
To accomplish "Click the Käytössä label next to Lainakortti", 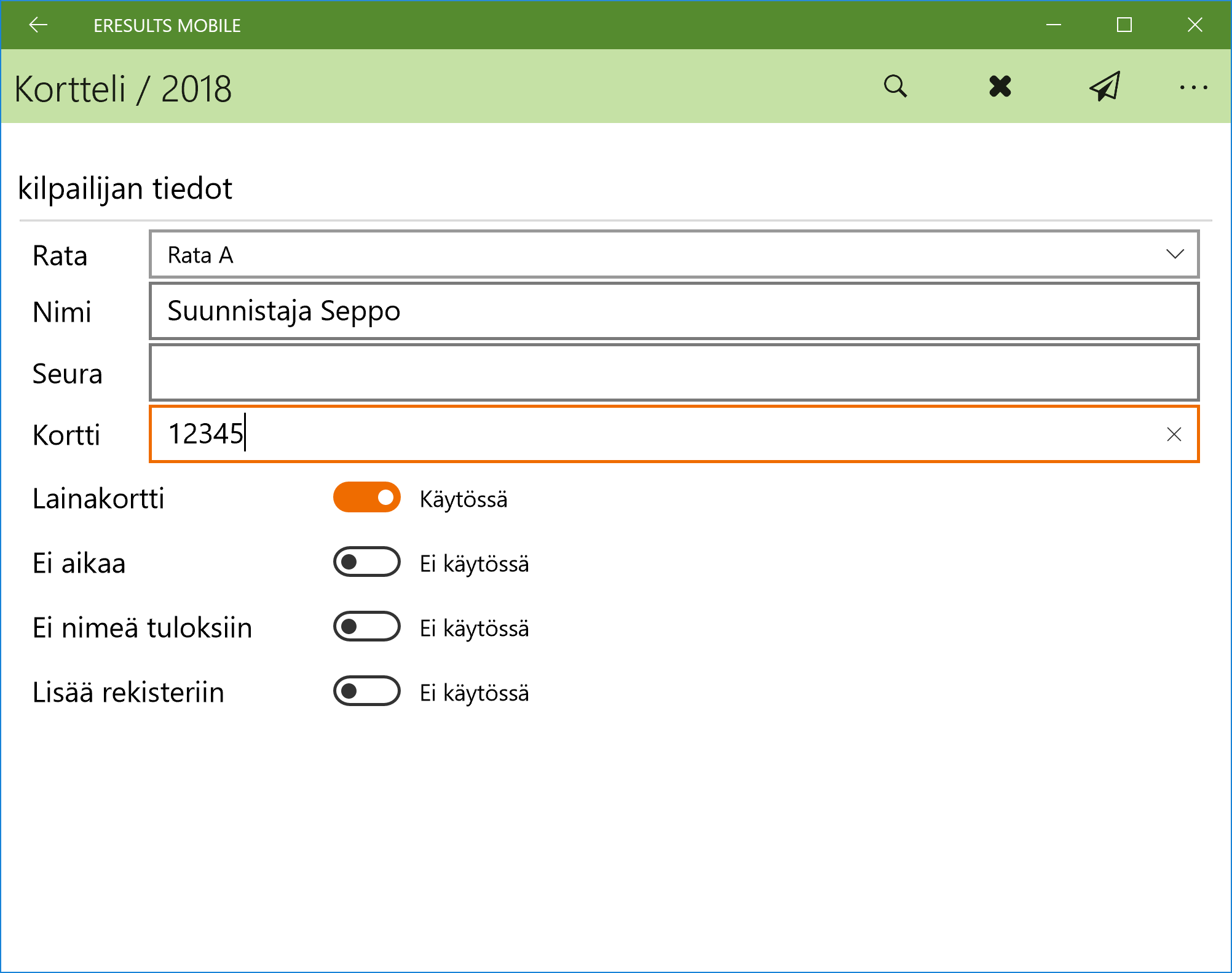I will pos(464,499).
